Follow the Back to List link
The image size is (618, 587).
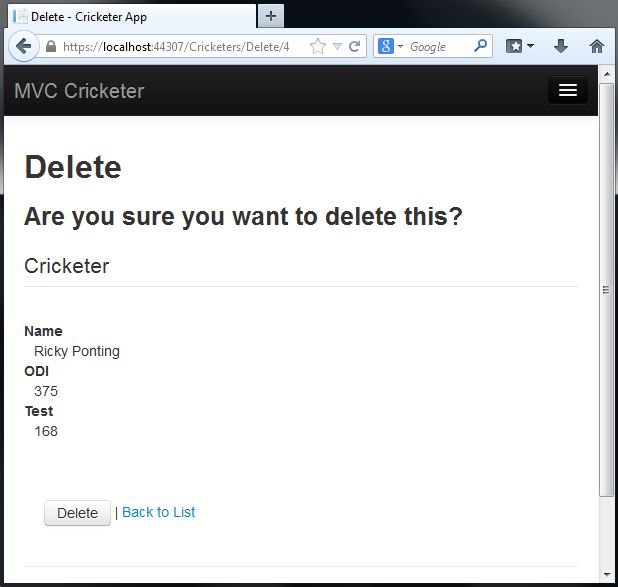pyautogui.click(x=158, y=512)
